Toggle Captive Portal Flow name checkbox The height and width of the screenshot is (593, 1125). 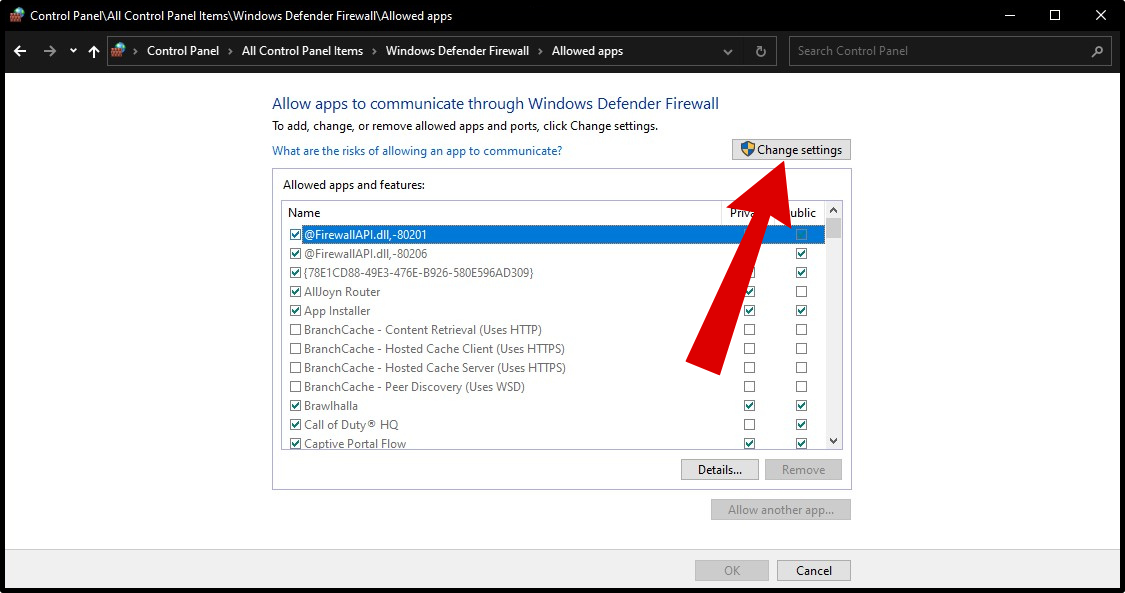pos(295,444)
